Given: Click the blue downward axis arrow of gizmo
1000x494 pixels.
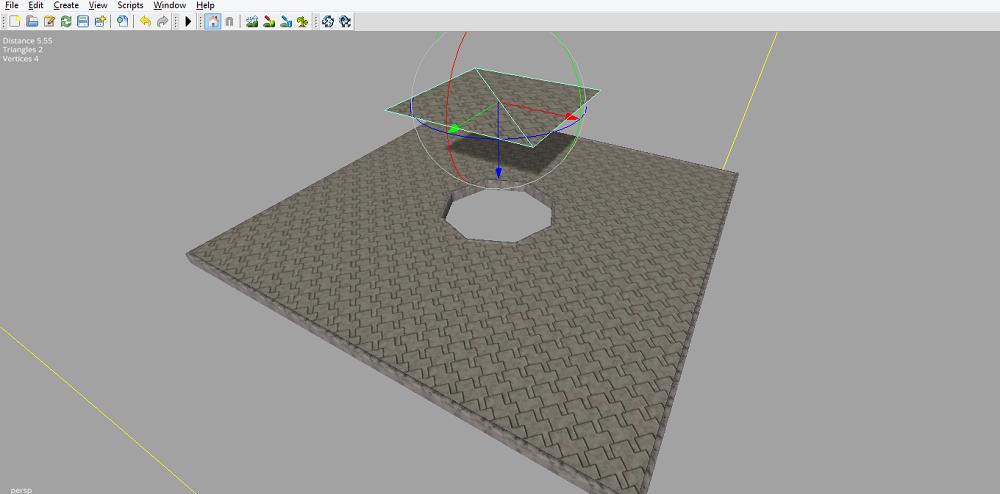Looking at the screenshot, I should coord(498,173).
